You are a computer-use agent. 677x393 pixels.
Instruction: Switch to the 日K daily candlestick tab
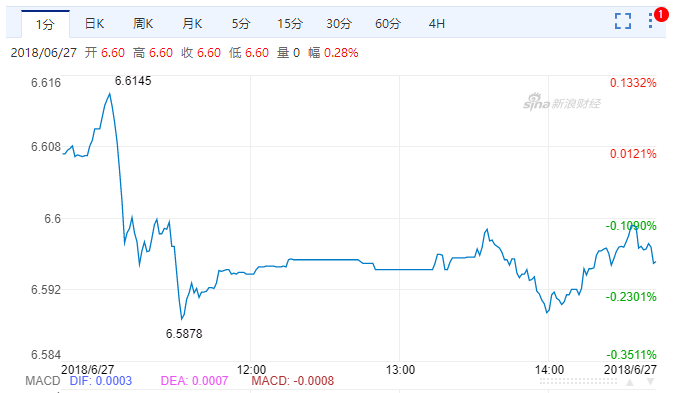coord(94,23)
